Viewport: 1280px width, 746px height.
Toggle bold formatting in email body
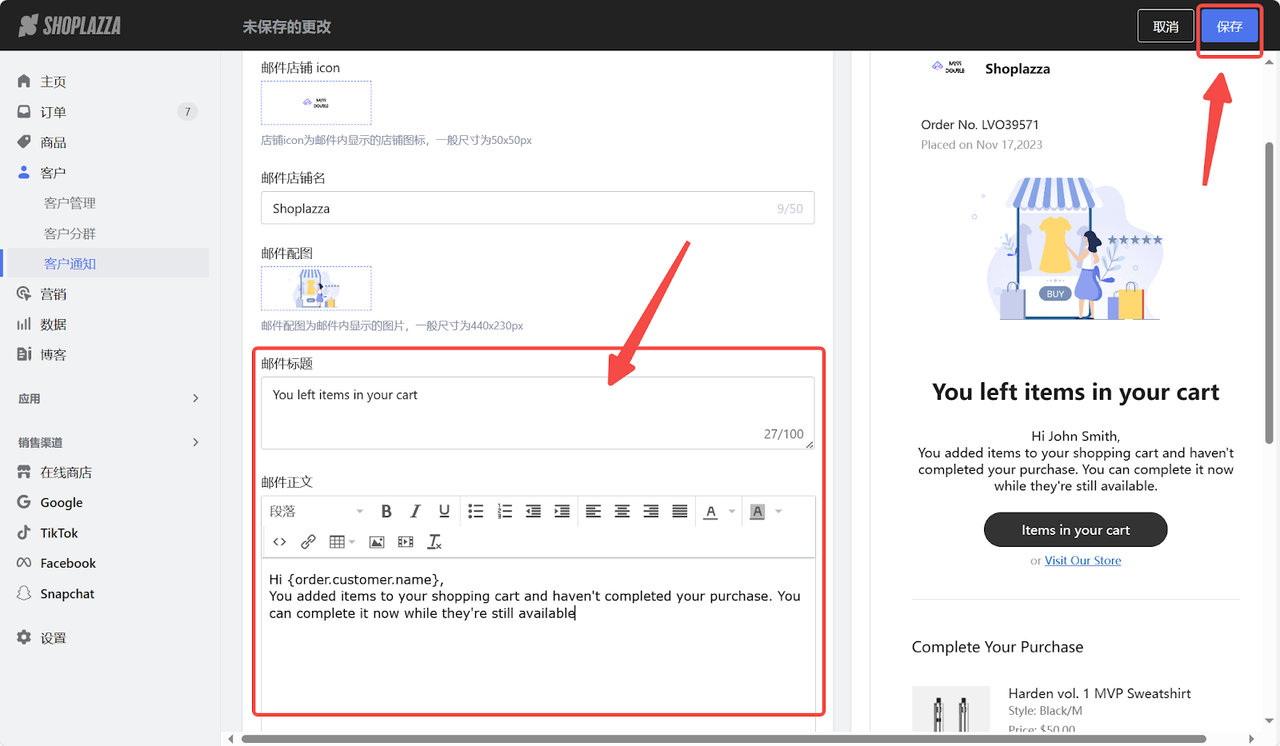tap(386, 512)
